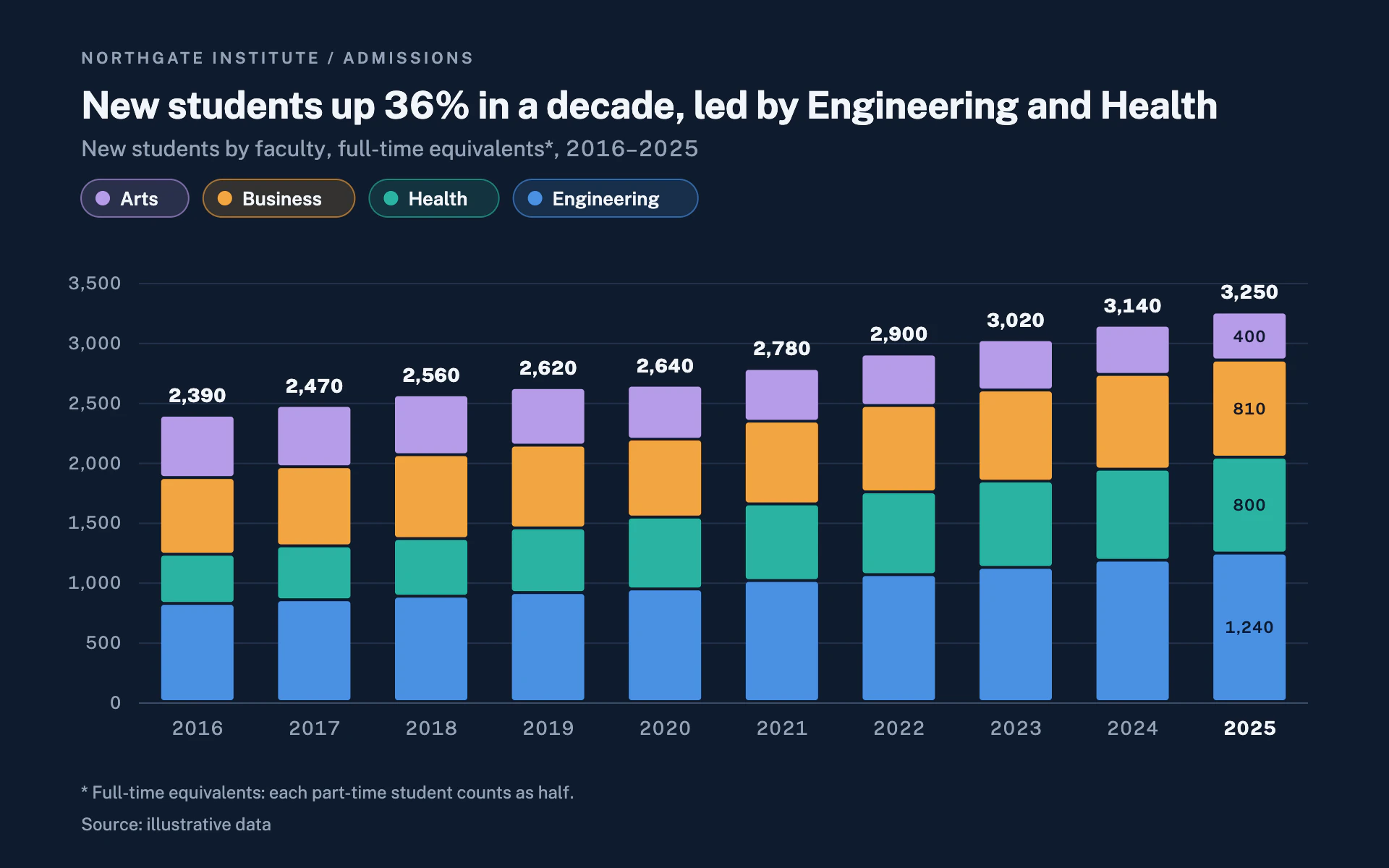
Task: Click the 2023 total label 3,020
Action: tap(1015, 320)
